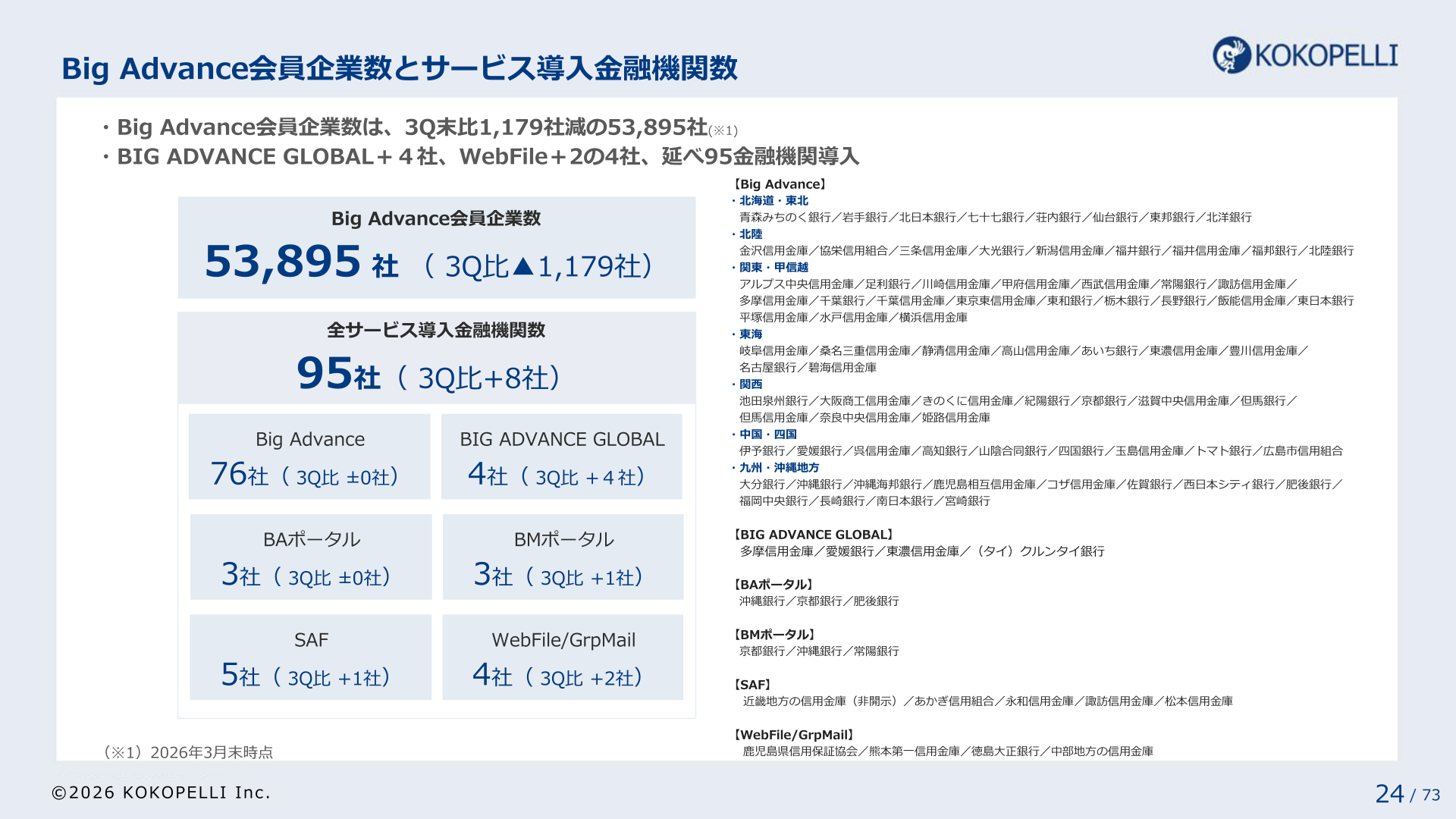
Task: Click the 'BAポータル' 3社 card
Action: click(311, 557)
